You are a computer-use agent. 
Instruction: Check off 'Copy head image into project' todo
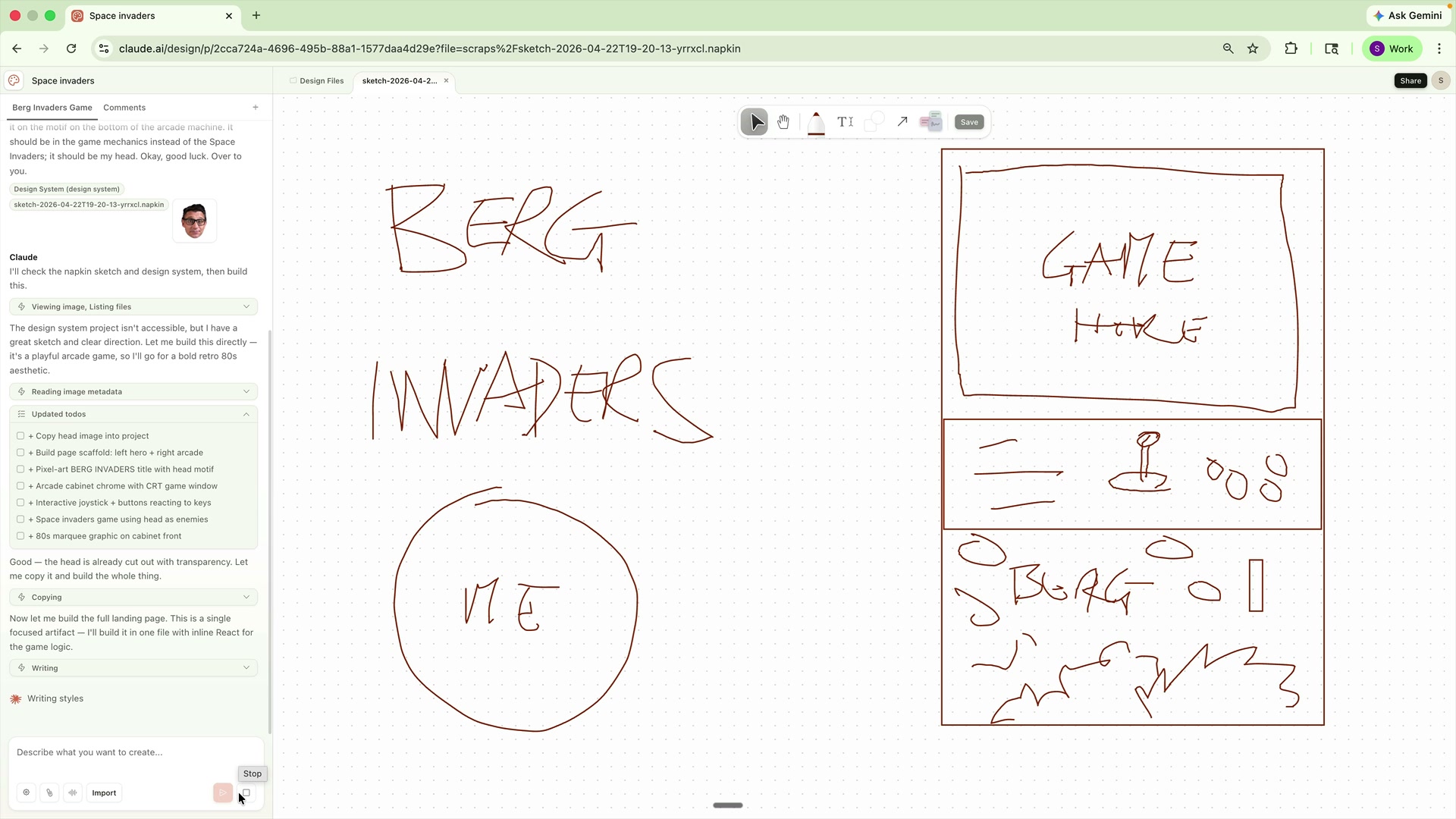coord(20,435)
